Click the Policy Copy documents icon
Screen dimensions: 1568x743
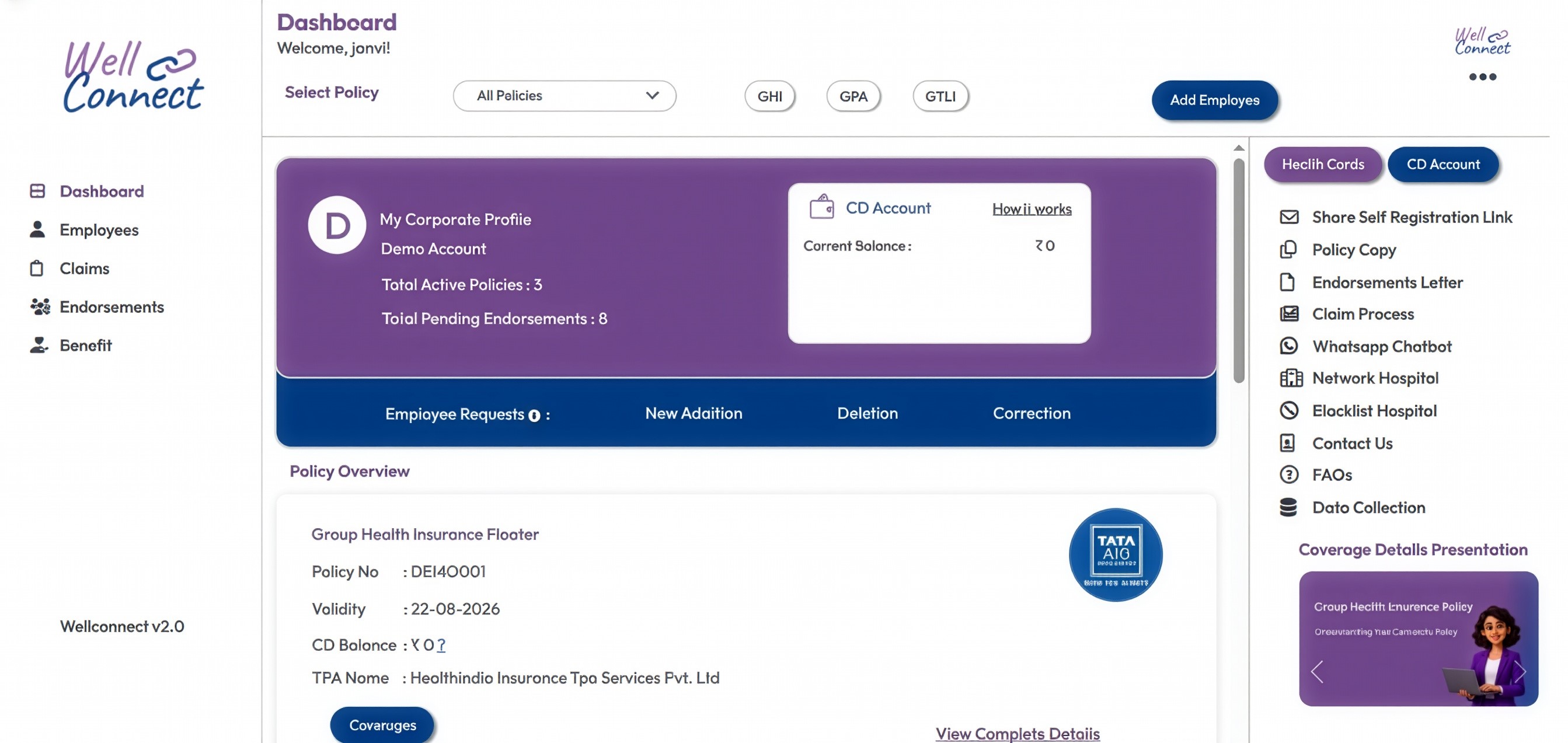tap(1288, 249)
